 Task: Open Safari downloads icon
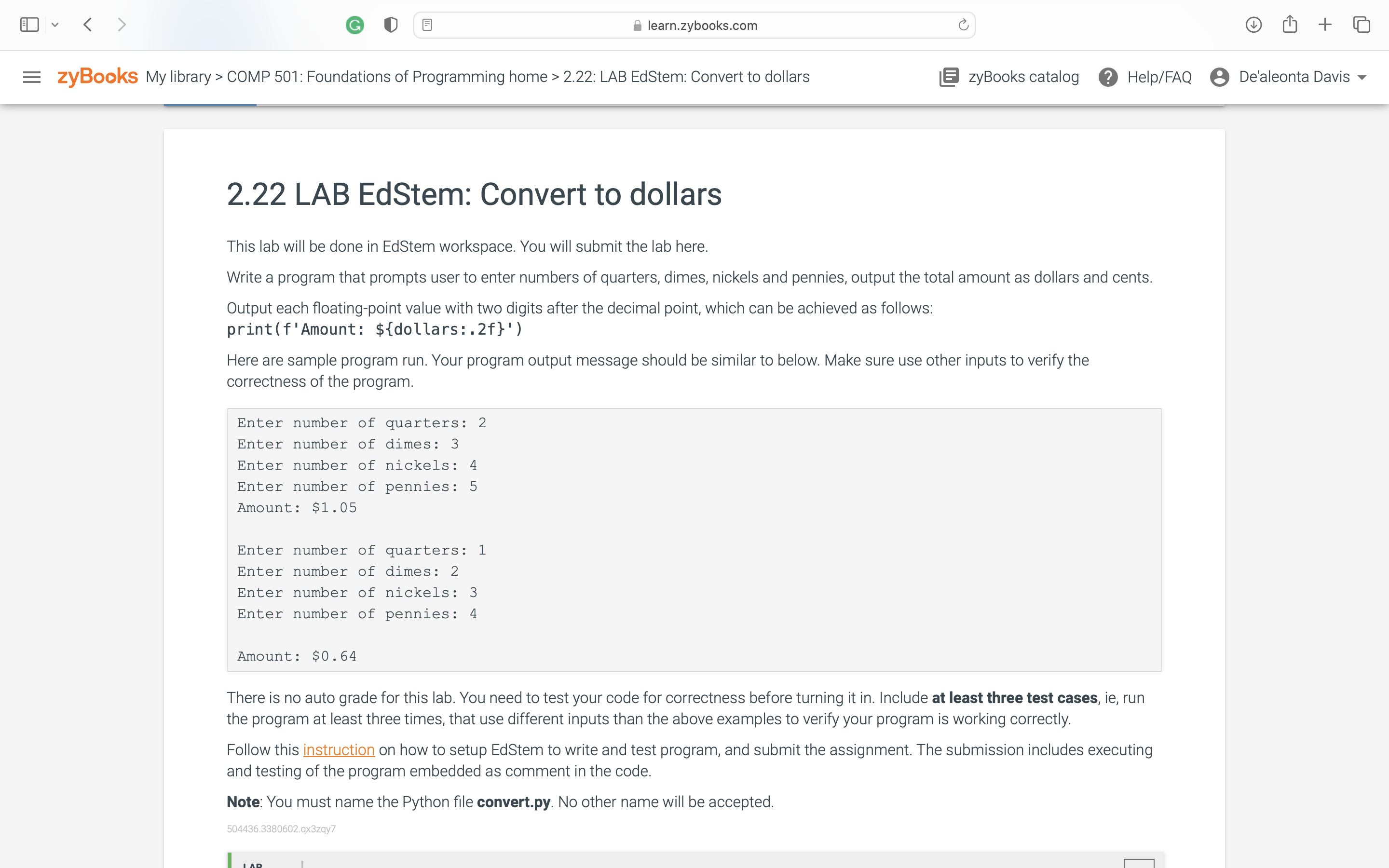pyautogui.click(x=1253, y=25)
